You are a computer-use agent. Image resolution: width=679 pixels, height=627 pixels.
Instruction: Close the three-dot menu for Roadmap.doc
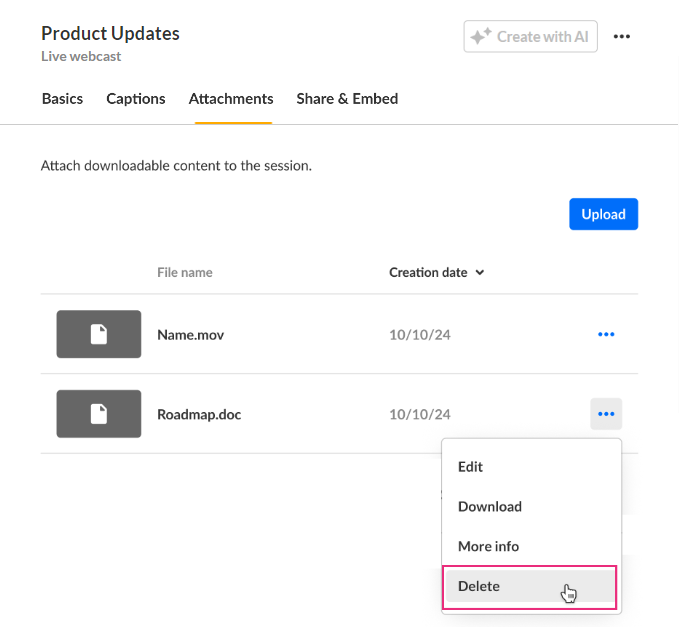coord(606,414)
